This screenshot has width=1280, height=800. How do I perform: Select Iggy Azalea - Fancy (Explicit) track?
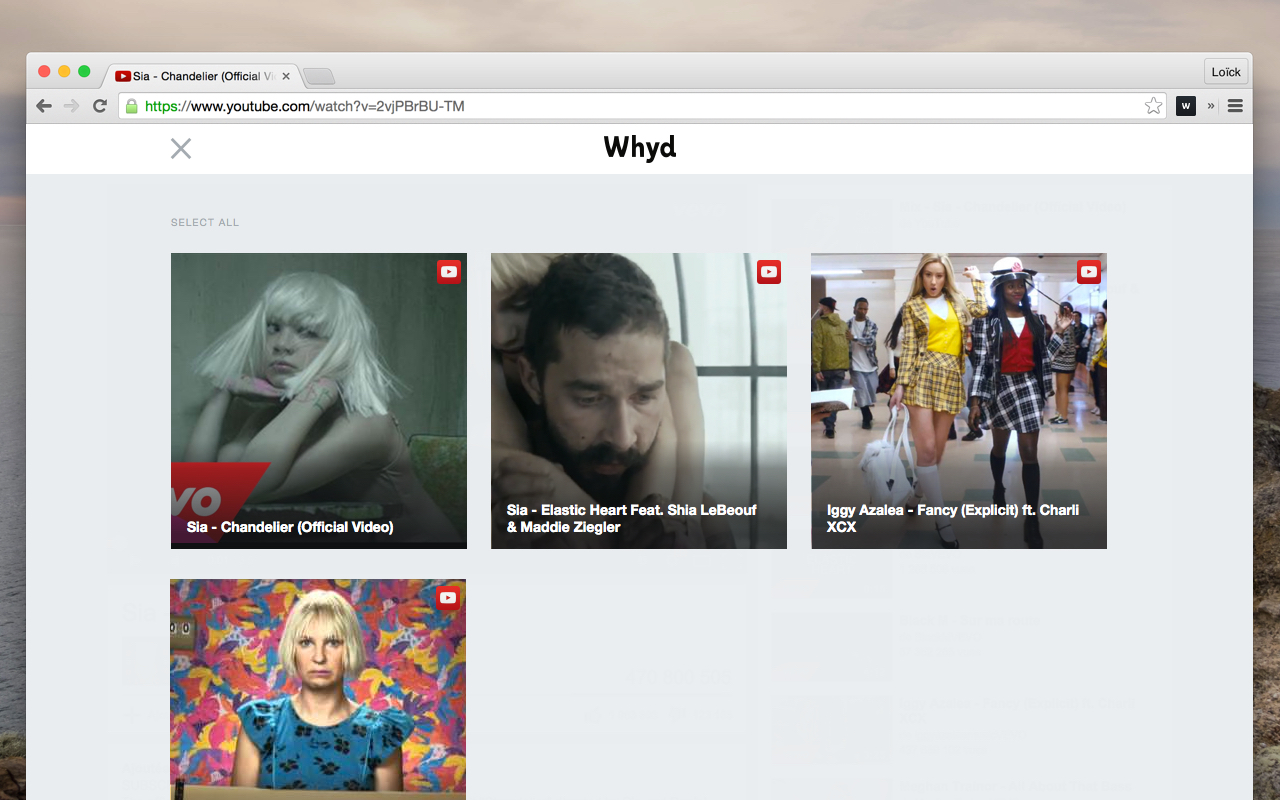click(959, 401)
